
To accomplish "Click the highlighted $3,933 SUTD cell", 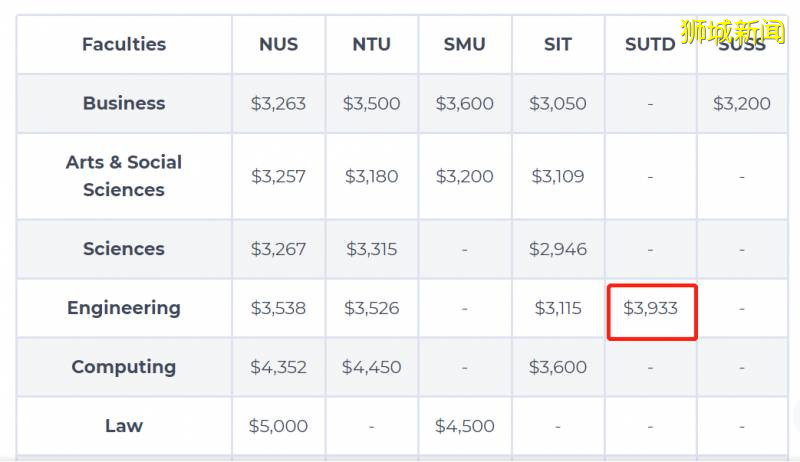I will (x=651, y=308).
